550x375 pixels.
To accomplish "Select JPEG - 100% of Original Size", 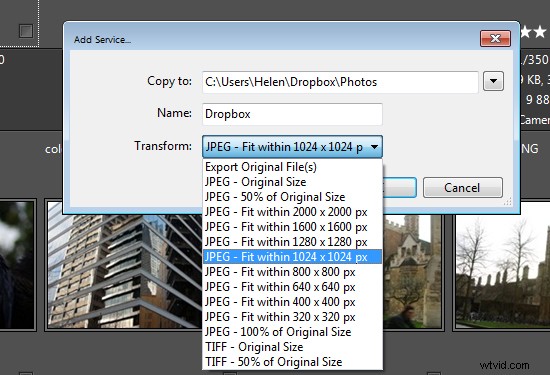I will 292,332.
